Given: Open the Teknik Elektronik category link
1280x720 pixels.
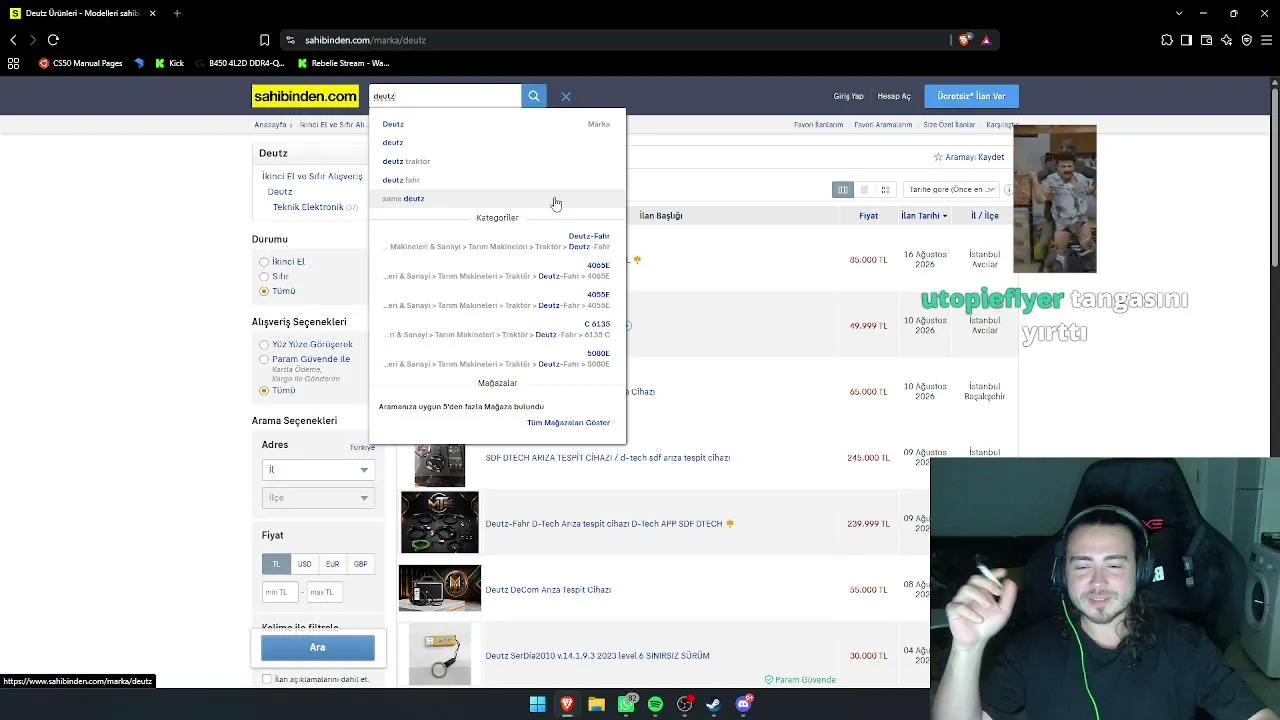Looking at the screenshot, I should 308,207.
